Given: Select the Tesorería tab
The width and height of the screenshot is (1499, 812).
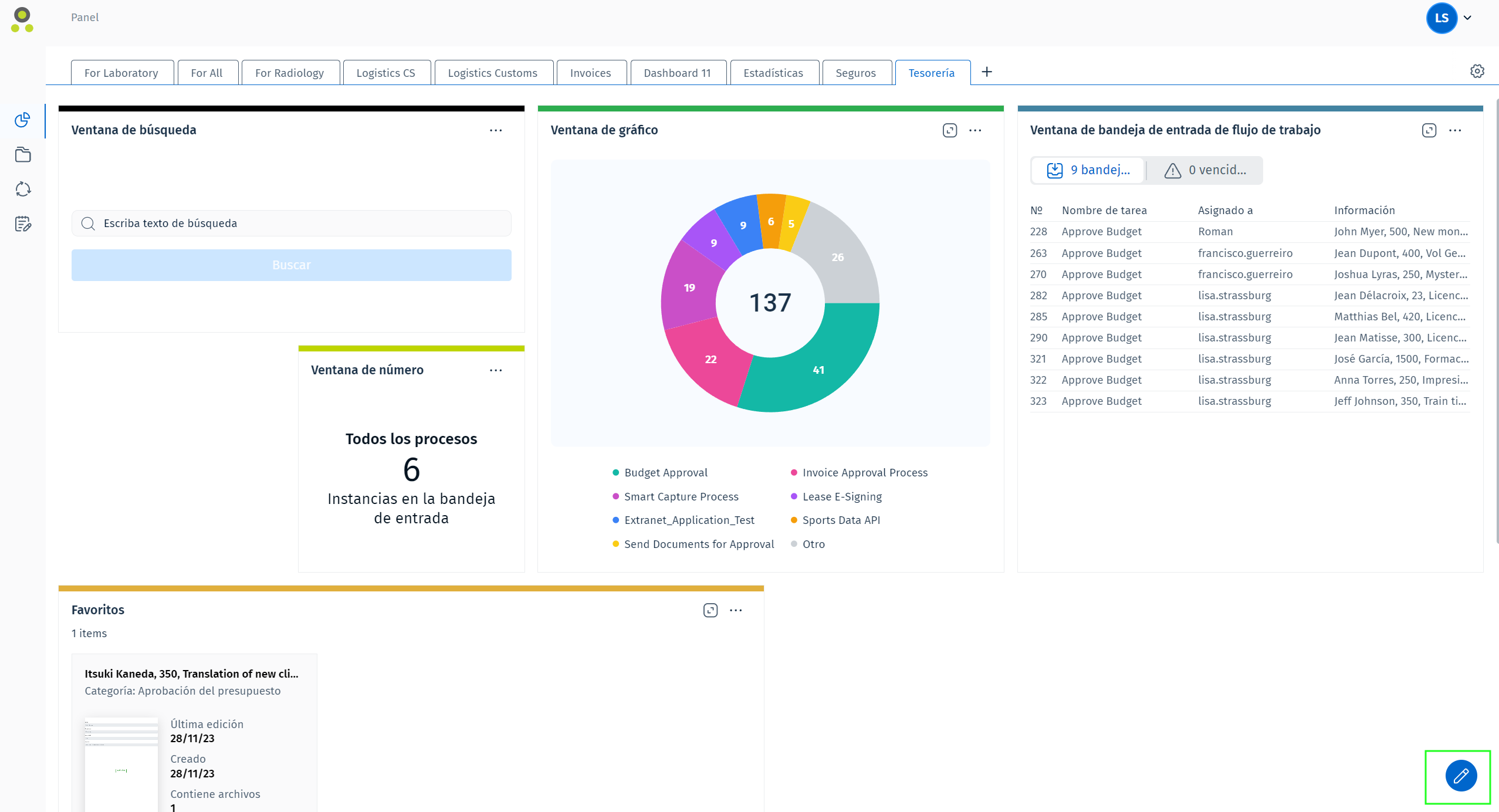Looking at the screenshot, I should (x=931, y=71).
